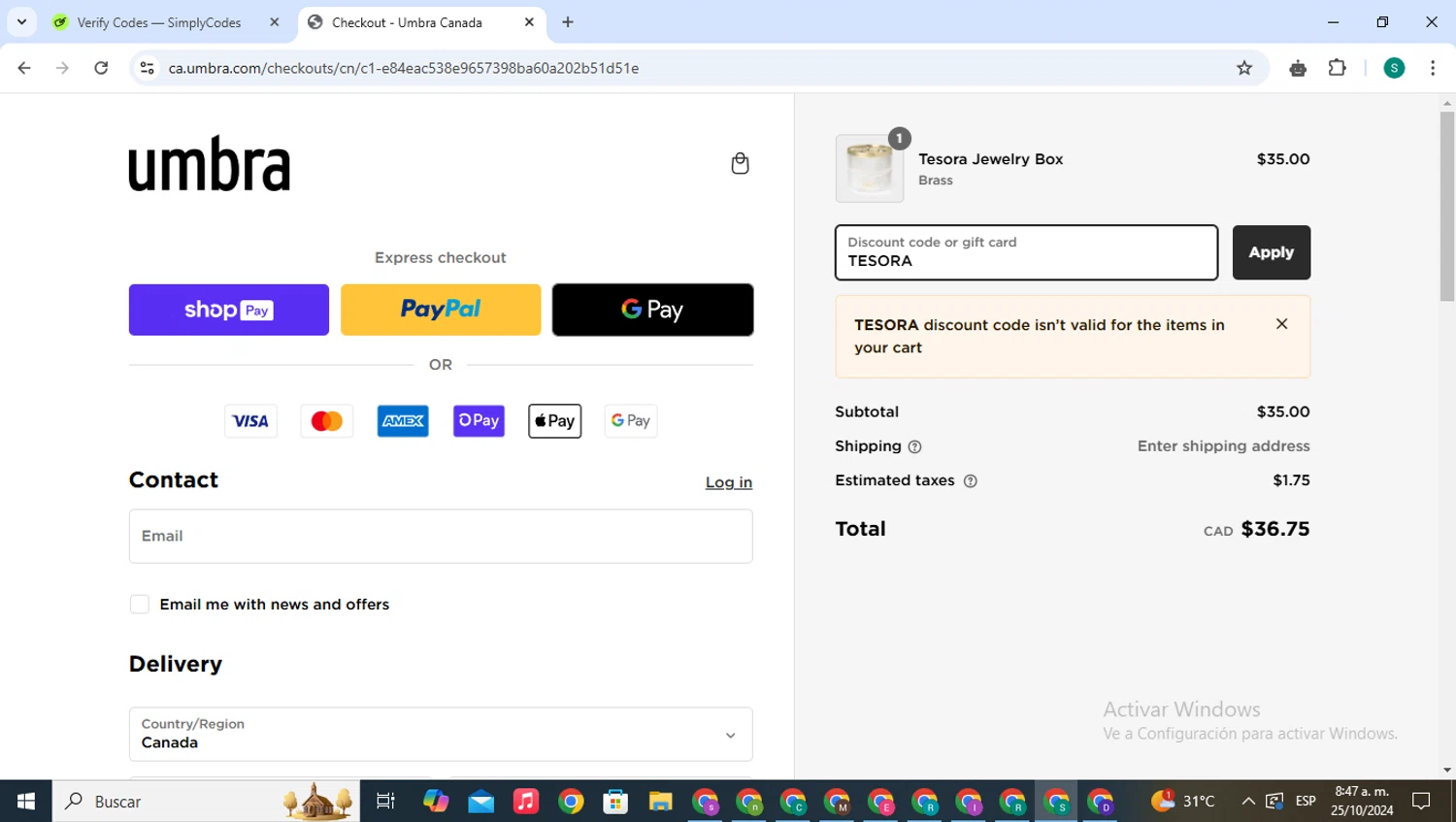The image size is (1456, 822).
Task: Follow the Log in link
Action: 729,482
